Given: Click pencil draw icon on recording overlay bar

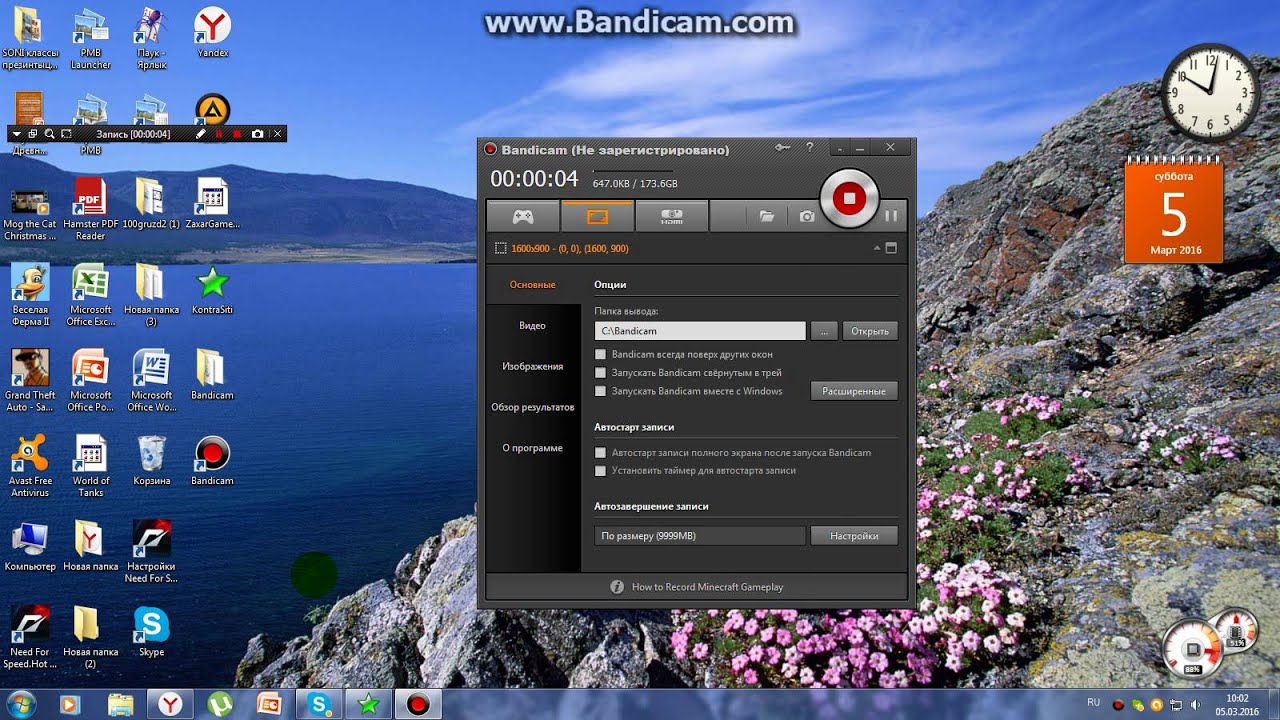Looking at the screenshot, I should pyautogui.click(x=200, y=134).
